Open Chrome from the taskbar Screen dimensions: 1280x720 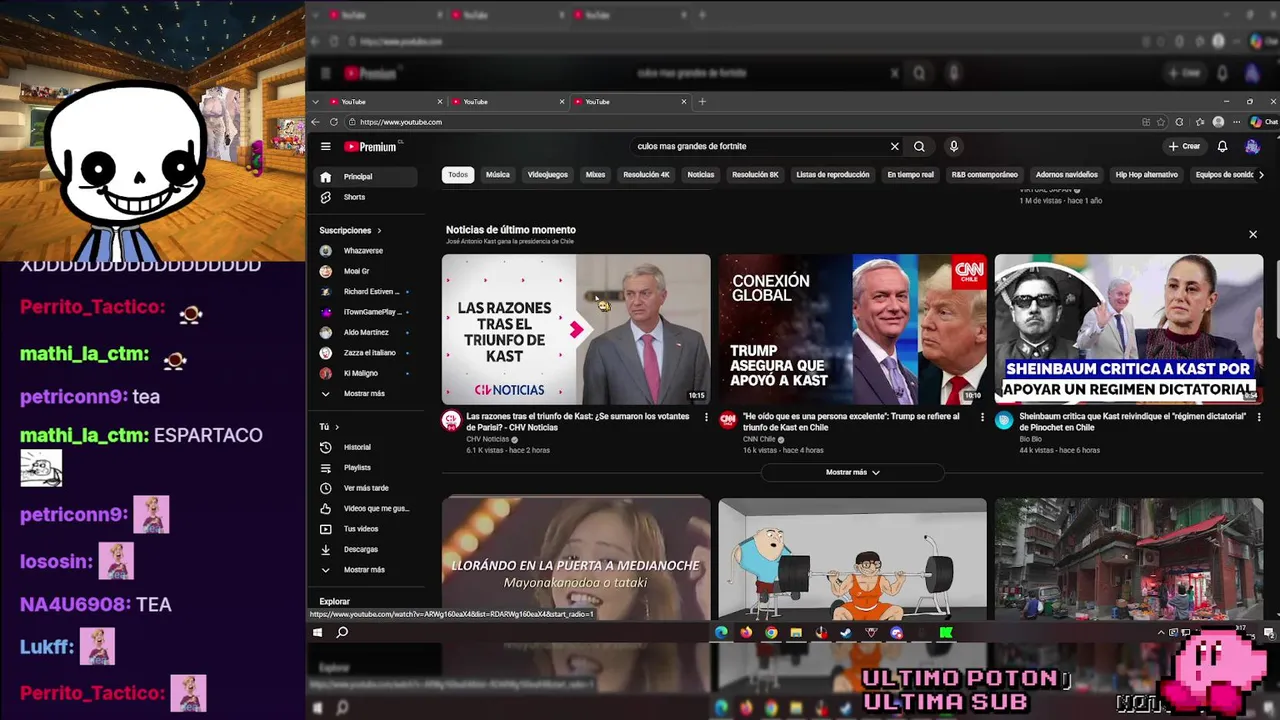click(x=771, y=632)
